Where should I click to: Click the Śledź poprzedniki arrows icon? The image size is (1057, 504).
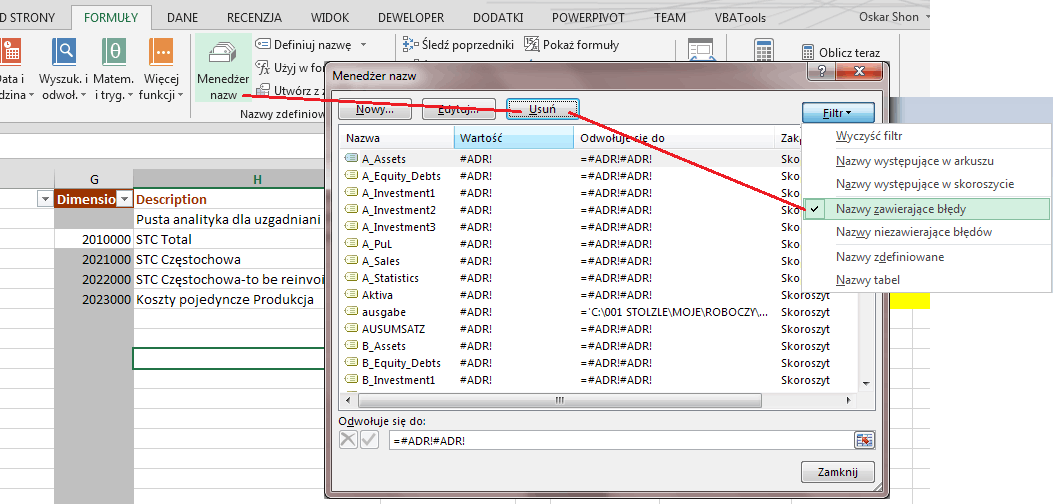(411, 44)
